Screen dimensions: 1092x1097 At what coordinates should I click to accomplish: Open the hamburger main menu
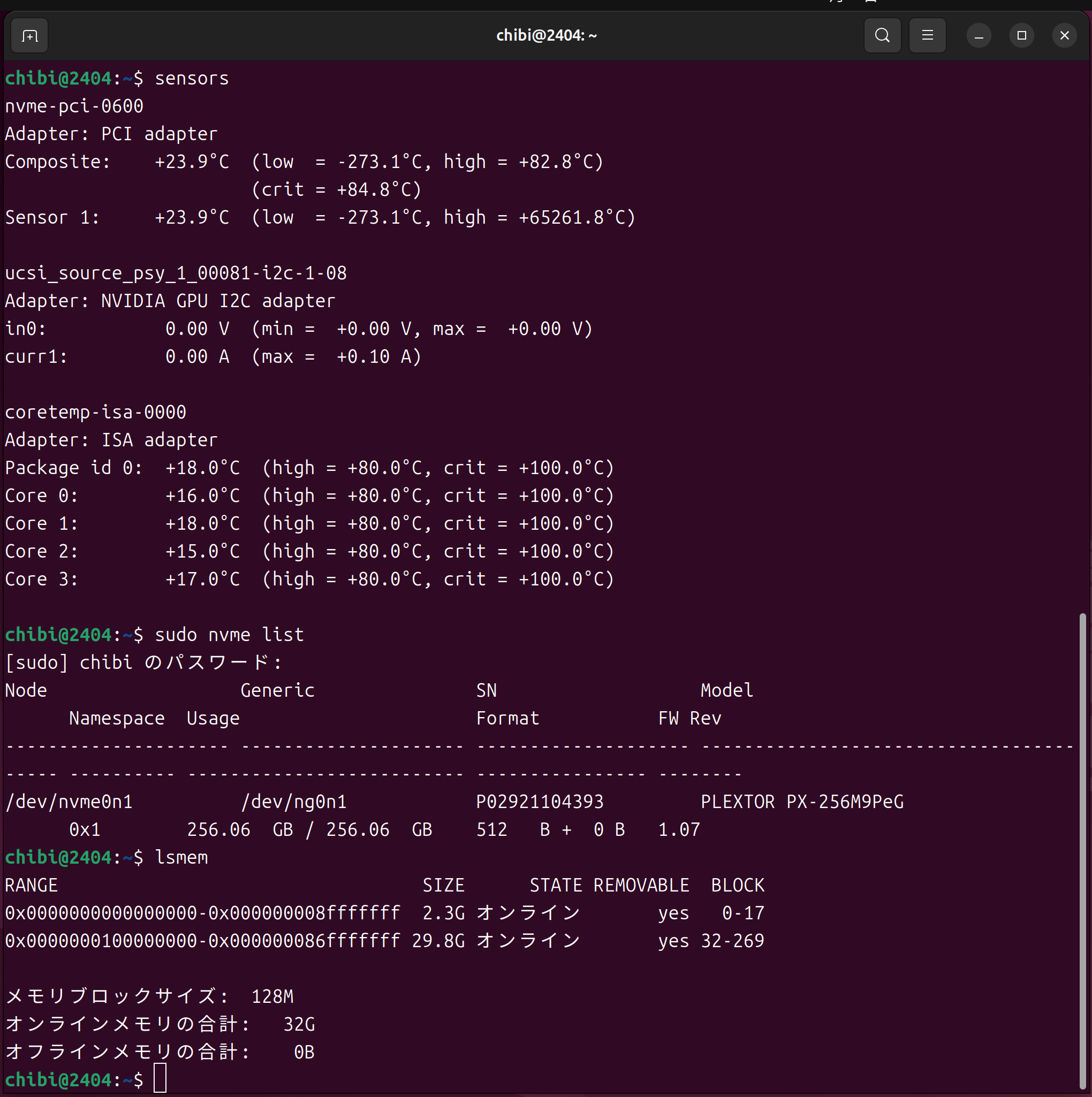[x=927, y=36]
